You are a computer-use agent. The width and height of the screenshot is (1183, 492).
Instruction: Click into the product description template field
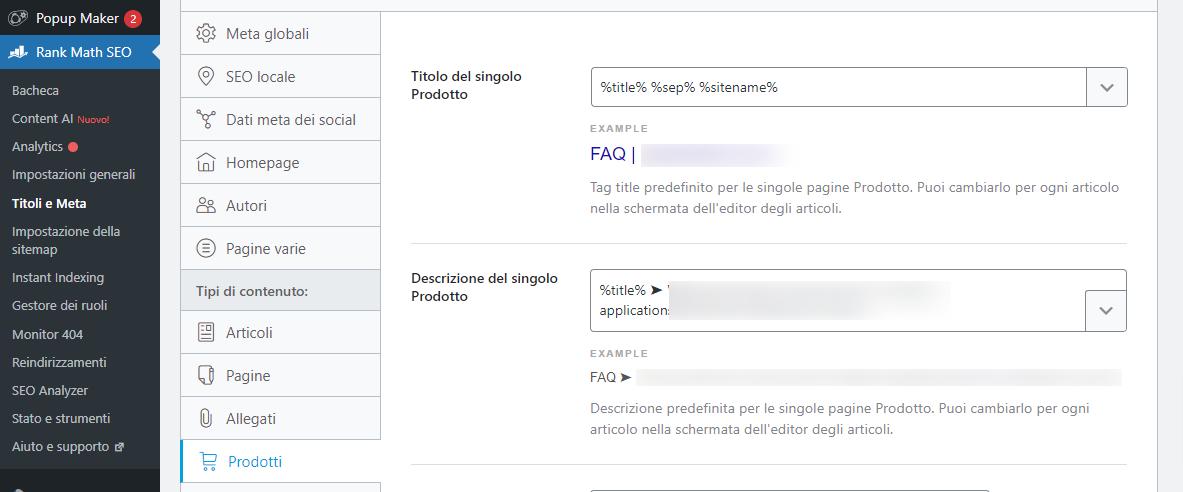coord(838,300)
